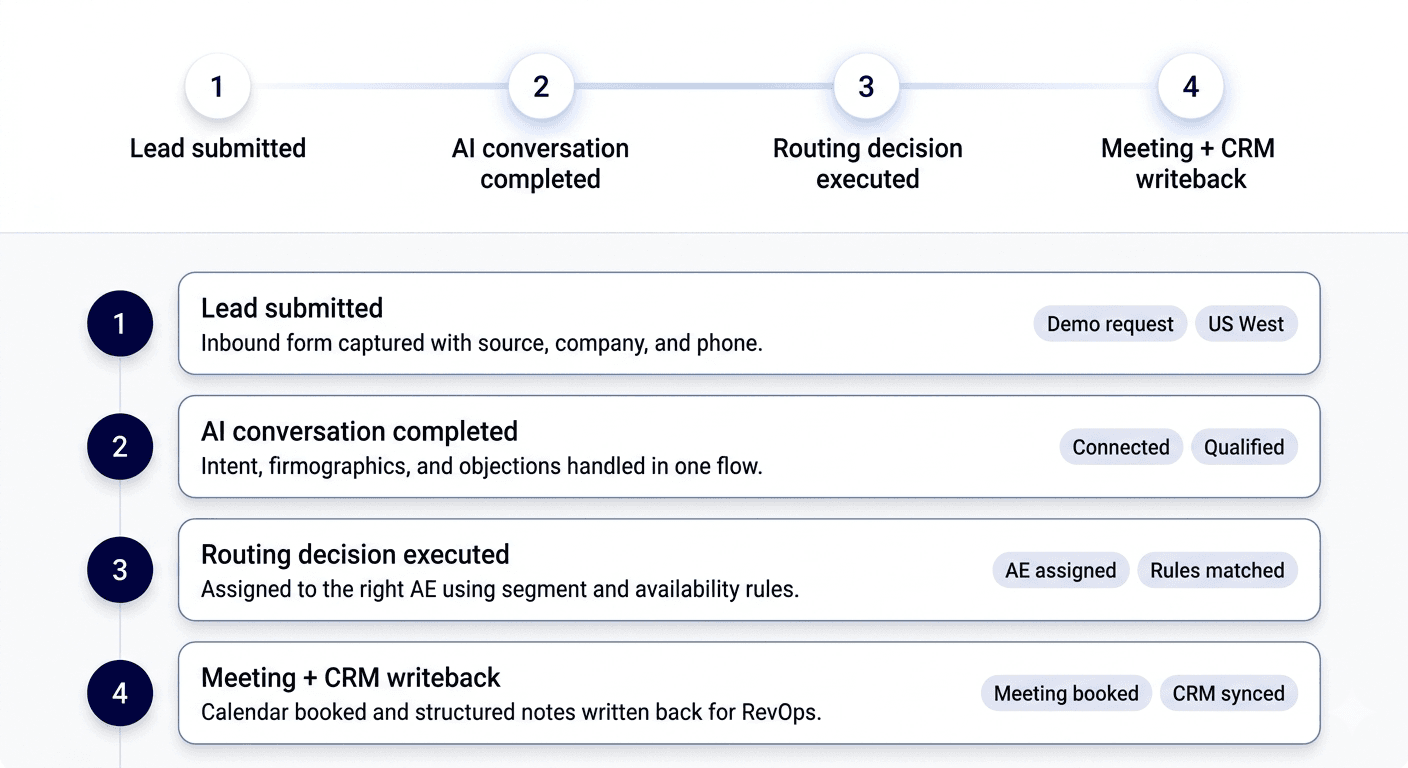Select stepper circle 4 for Meeting + CRM
This screenshot has width=1408, height=768.
click(1189, 86)
